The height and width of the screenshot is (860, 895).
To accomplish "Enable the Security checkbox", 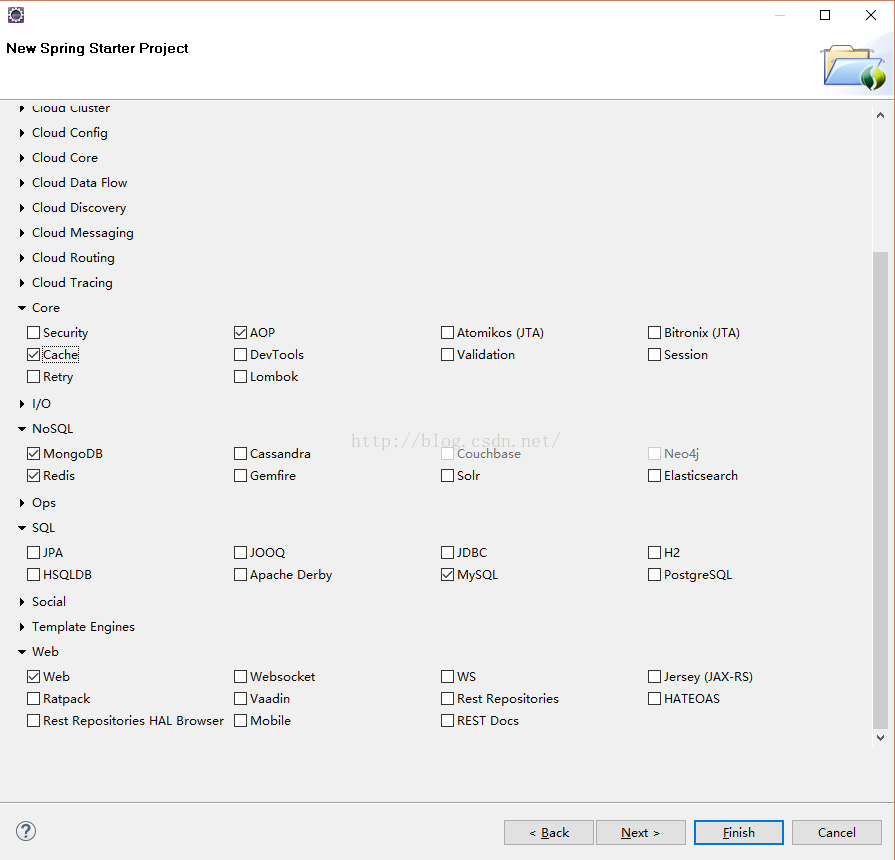I will tap(34, 332).
